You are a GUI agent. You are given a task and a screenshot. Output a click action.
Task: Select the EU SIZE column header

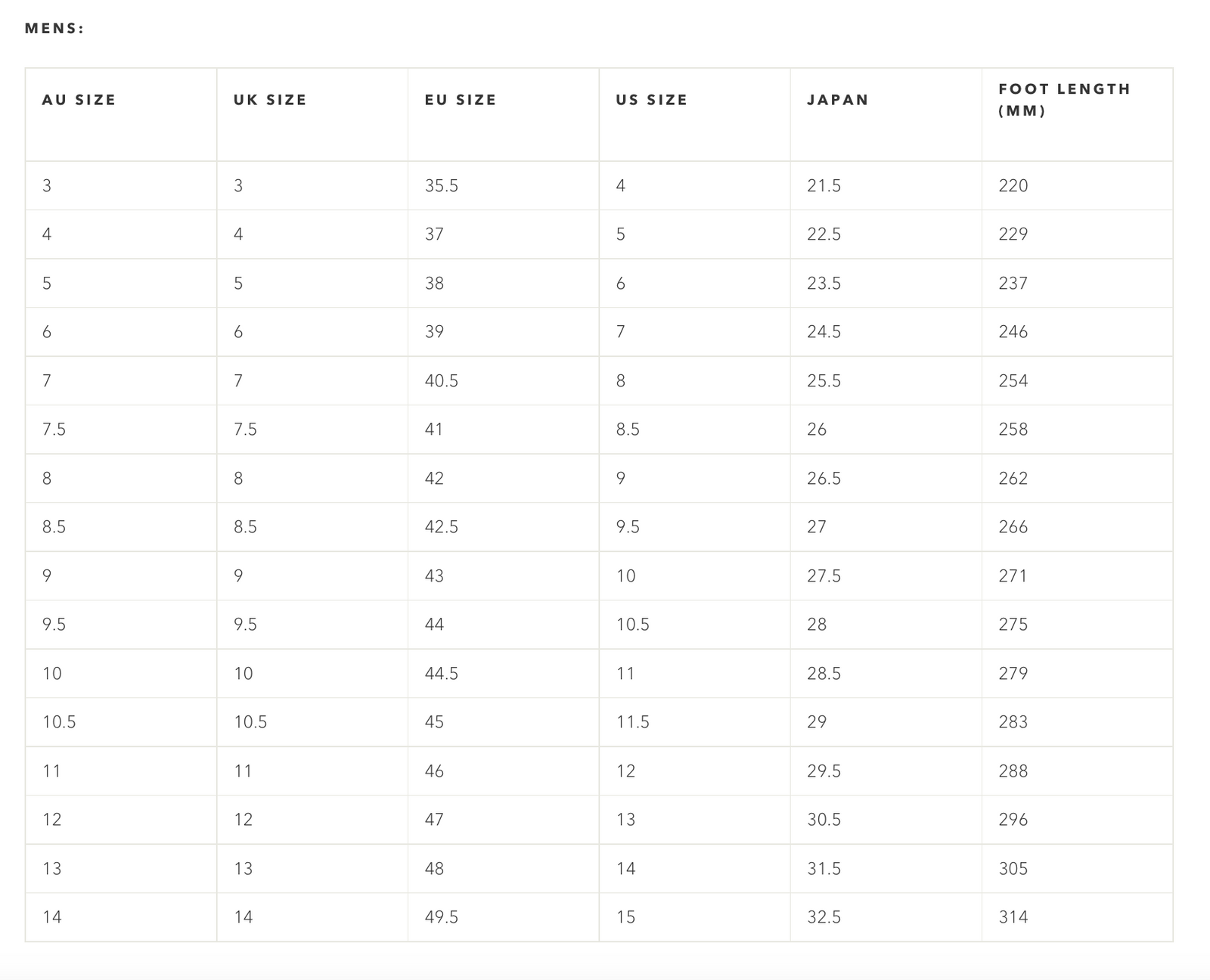461,100
